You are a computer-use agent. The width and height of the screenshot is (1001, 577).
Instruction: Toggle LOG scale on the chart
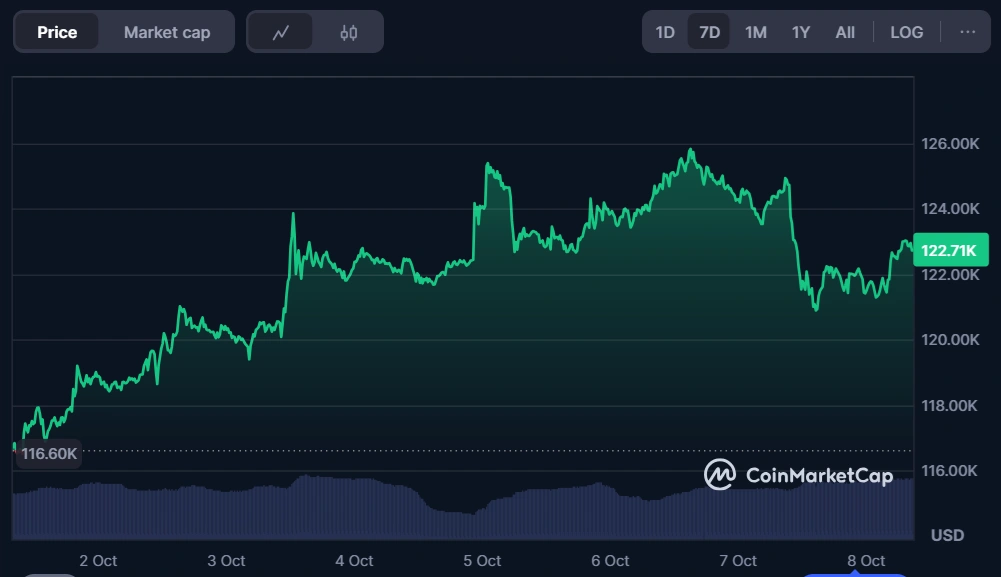click(x=906, y=32)
